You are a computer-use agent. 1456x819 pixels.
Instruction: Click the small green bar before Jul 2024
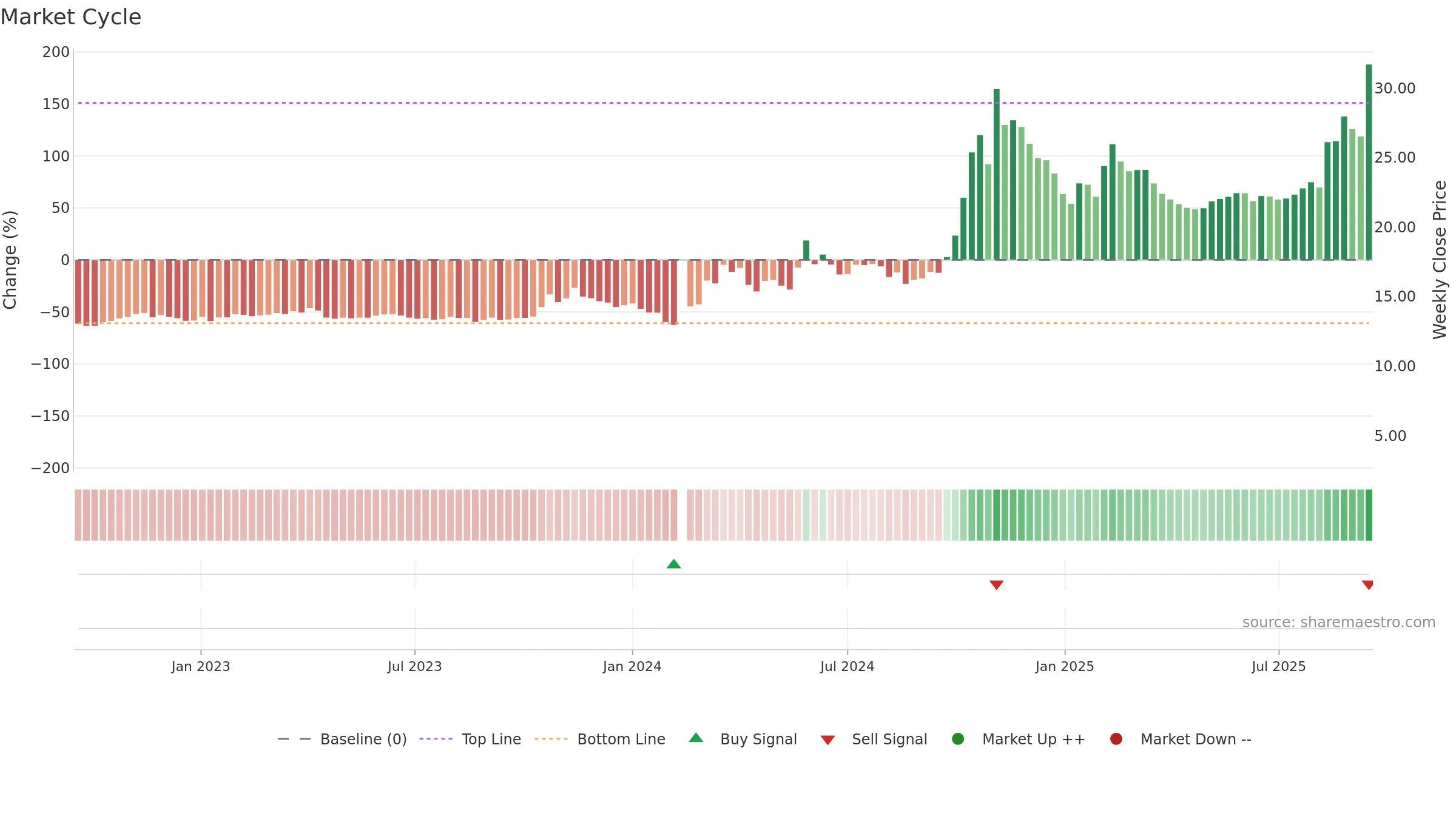[806, 251]
